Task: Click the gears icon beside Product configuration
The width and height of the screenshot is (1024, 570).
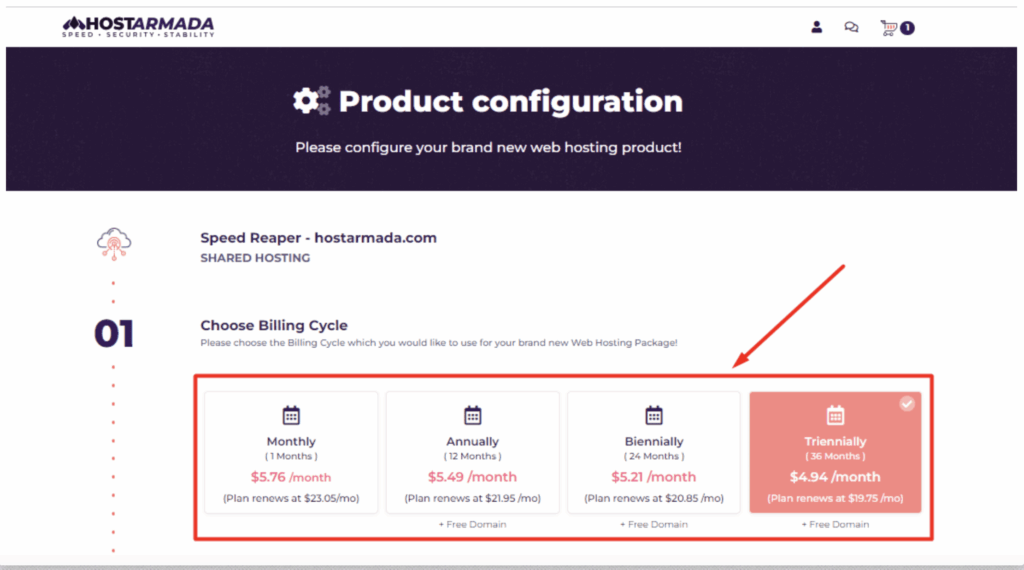Action: pos(312,101)
